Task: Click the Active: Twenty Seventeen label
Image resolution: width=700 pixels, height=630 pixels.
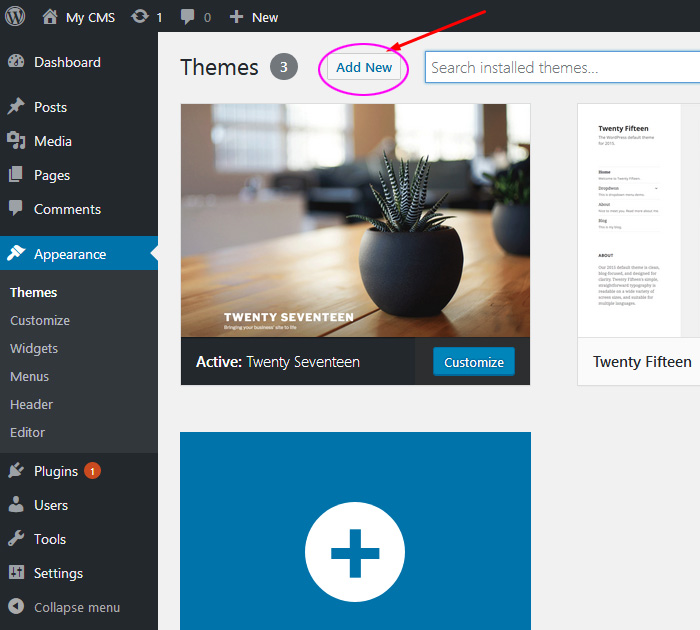Action: click(278, 362)
